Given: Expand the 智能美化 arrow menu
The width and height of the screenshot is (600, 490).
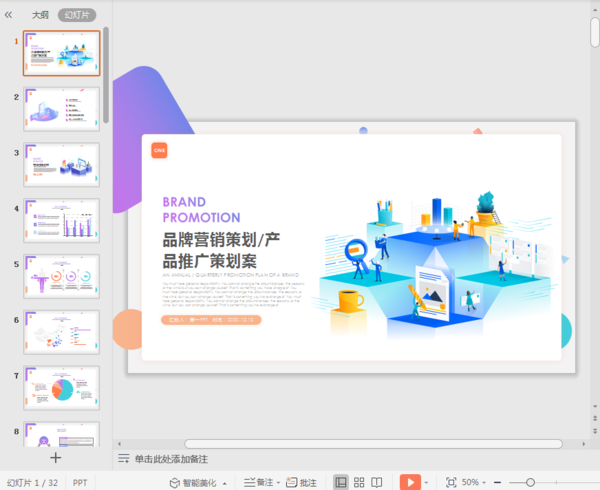Looking at the screenshot, I should [x=225, y=483].
